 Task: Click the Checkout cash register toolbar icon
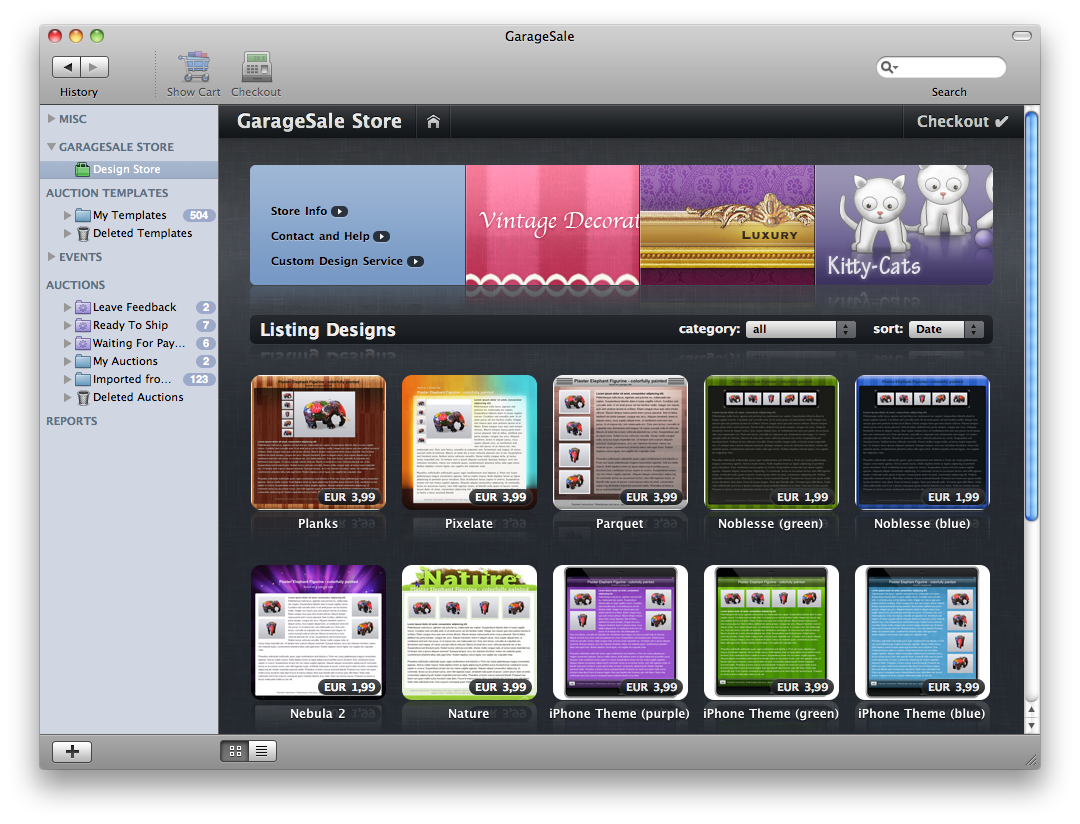[256, 67]
